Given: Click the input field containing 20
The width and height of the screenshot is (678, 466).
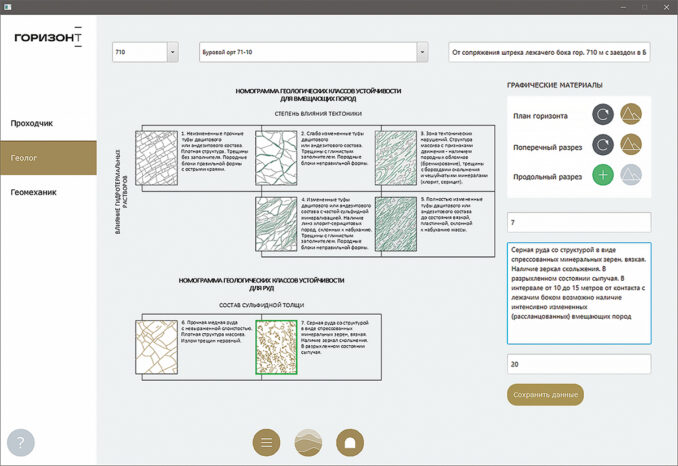Looking at the screenshot, I should point(578,364).
